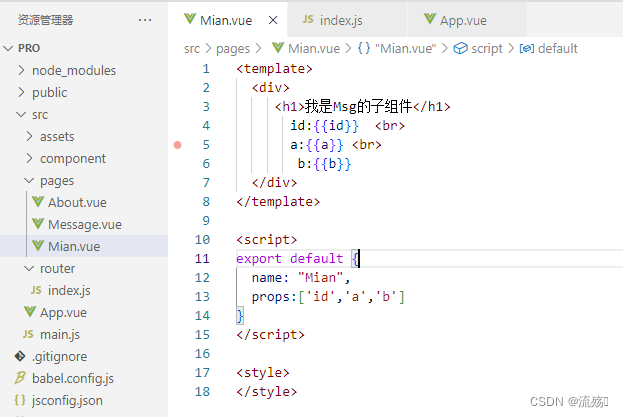Click JS icon beside main.js

[28, 334]
